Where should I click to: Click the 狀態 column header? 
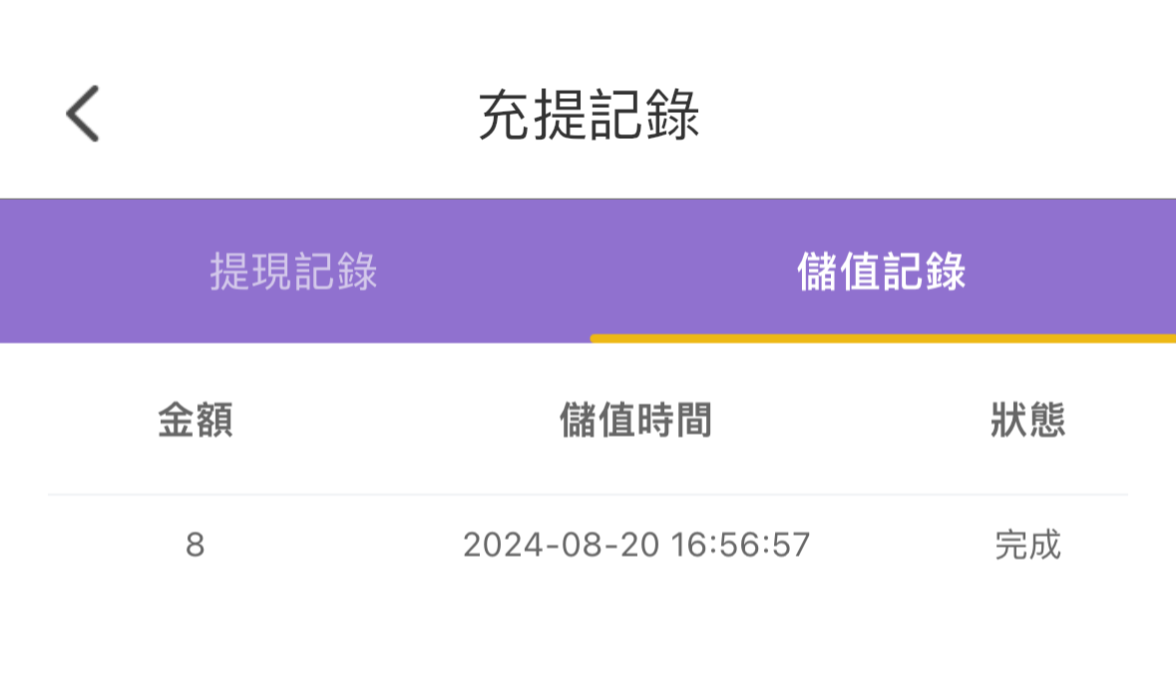1027,421
